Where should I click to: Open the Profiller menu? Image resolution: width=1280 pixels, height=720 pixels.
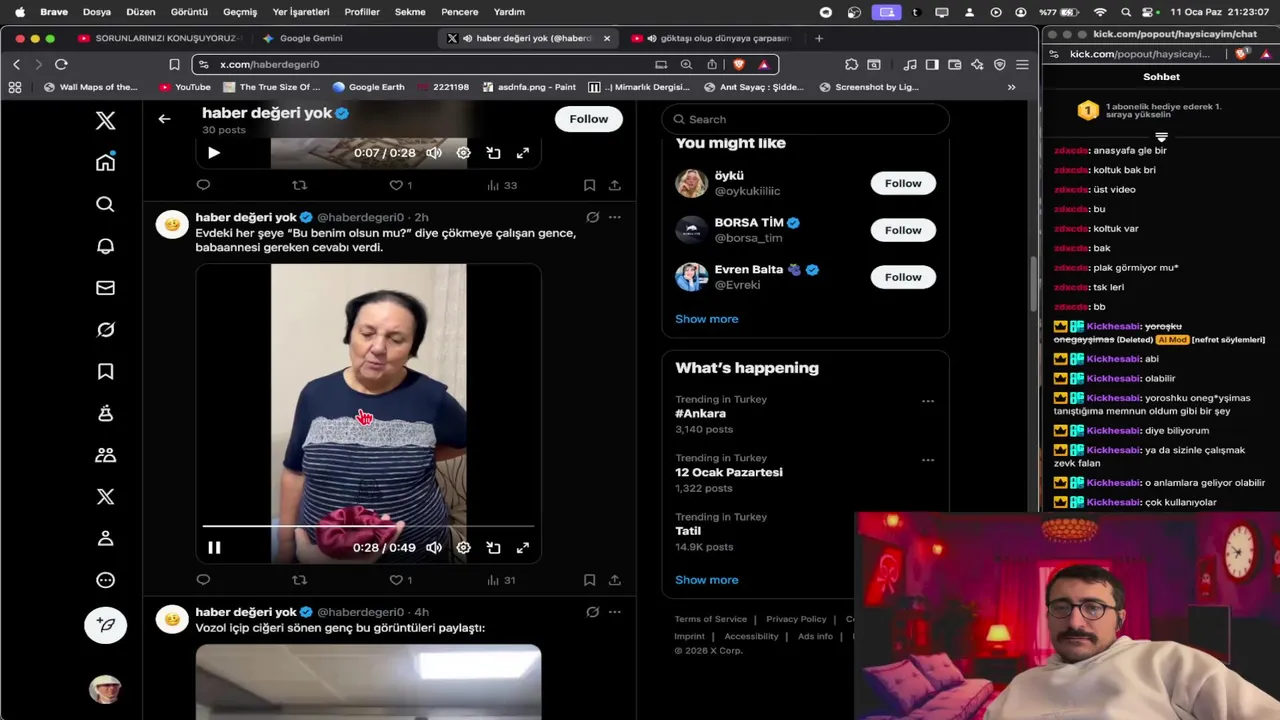(x=361, y=12)
